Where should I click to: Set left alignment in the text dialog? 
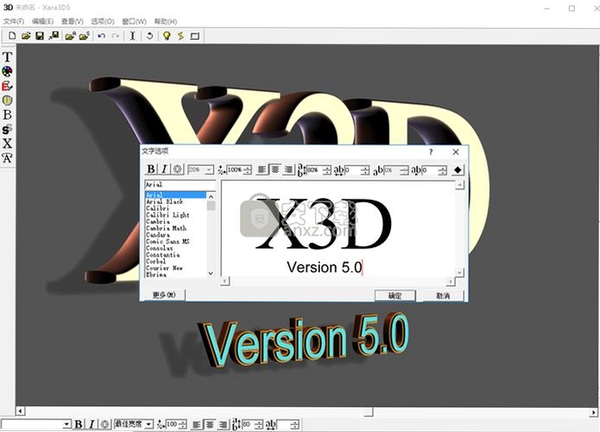click(261, 169)
